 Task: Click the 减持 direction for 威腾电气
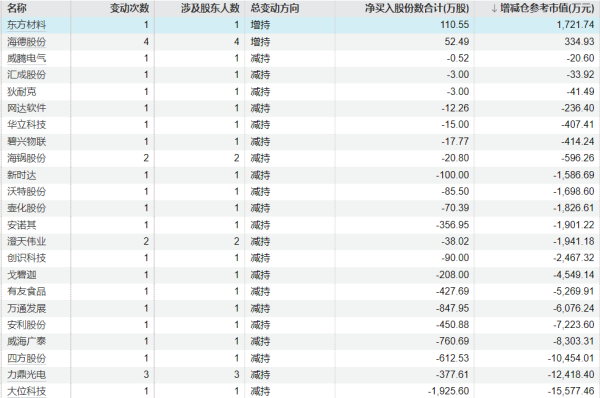coord(260,58)
